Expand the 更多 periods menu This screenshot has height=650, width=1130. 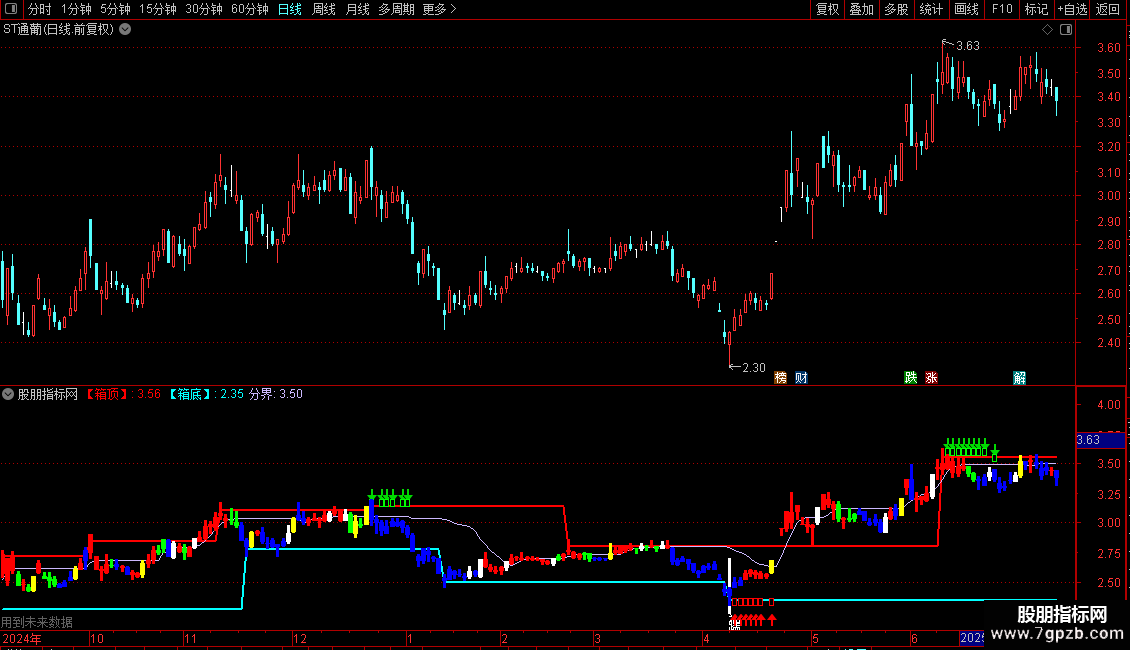[x=439, y=9]
